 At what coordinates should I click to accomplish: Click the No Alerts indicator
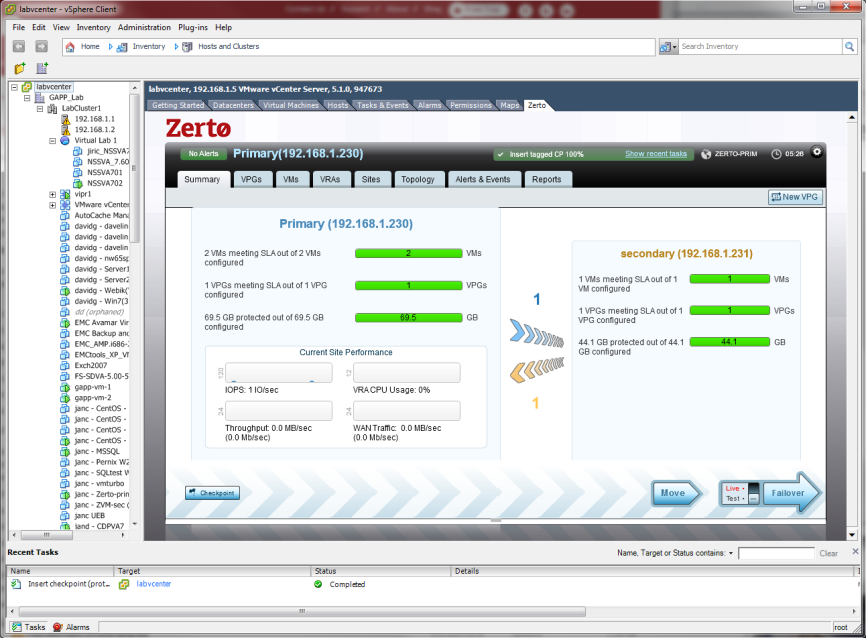tap(203, 154)
